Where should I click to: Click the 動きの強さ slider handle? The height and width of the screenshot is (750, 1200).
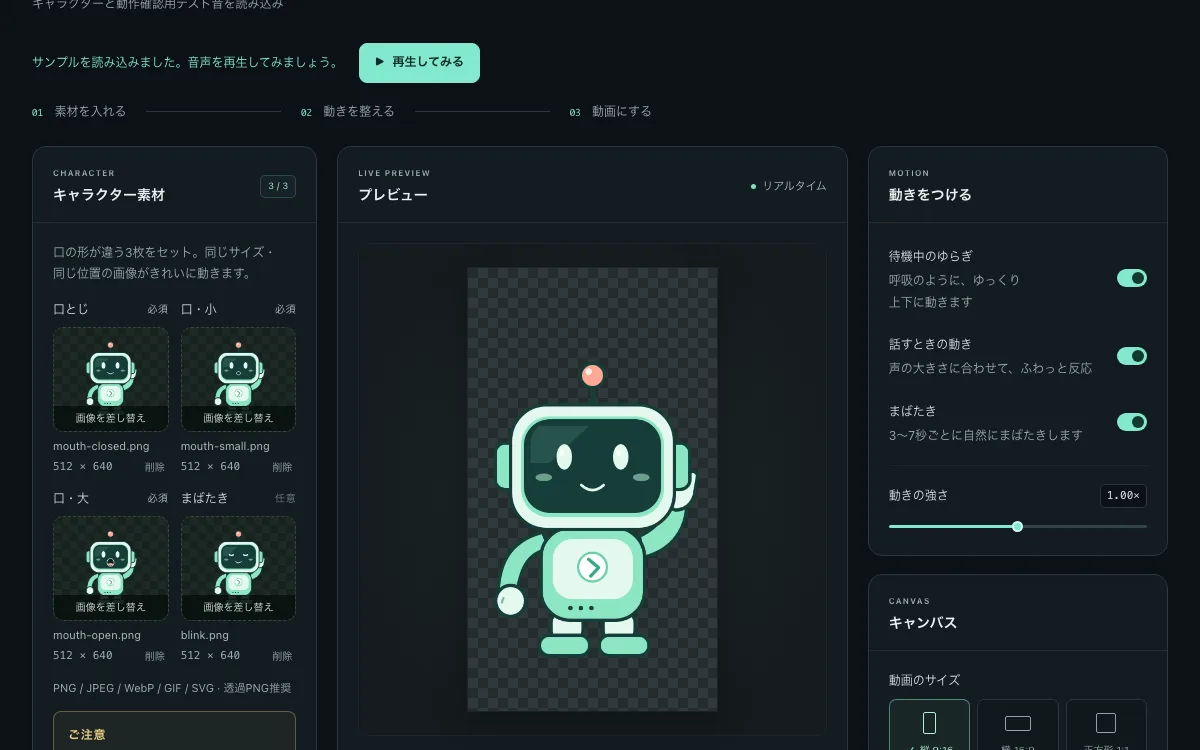tap(1017, 526)
